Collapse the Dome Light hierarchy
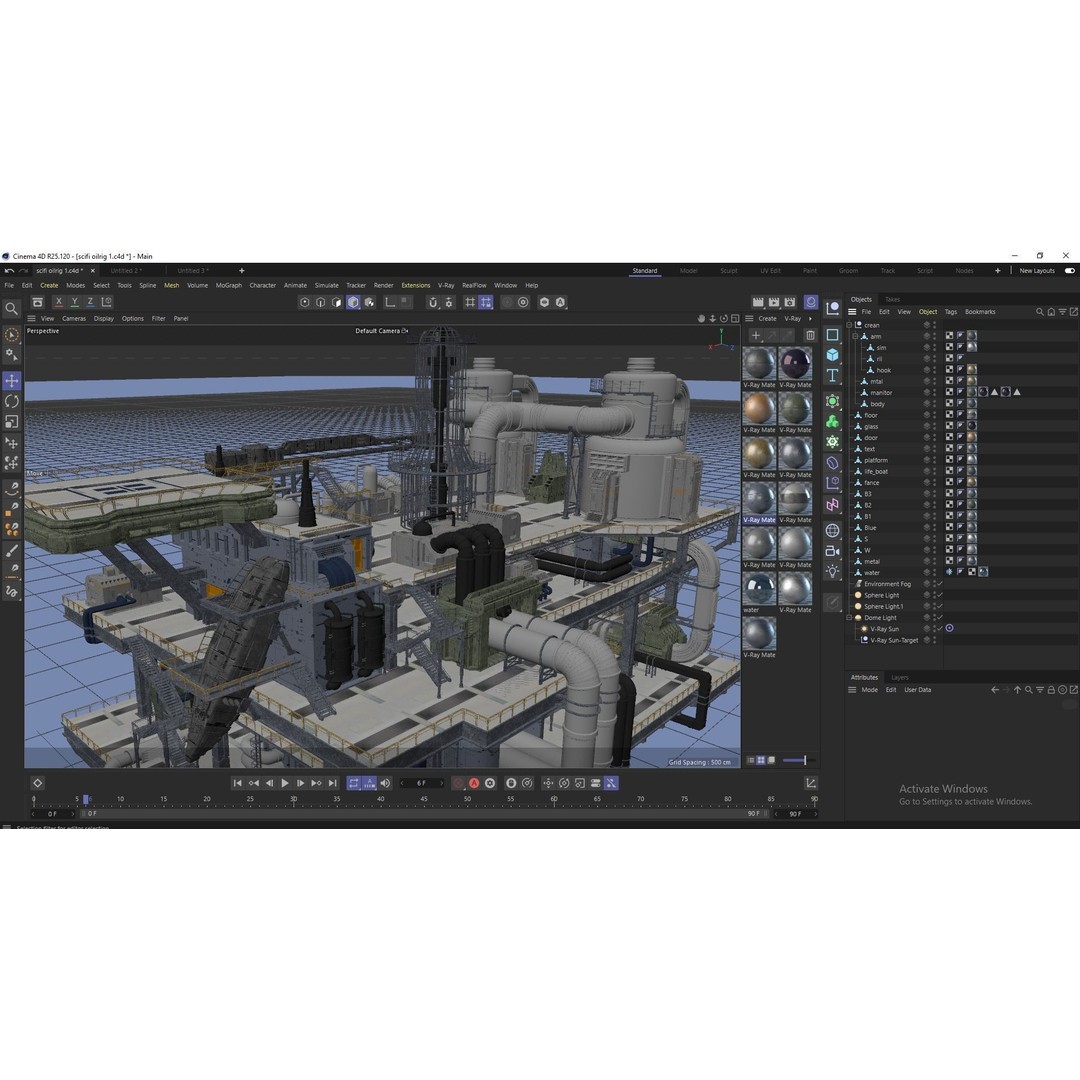This screenshot has width=1080, height=1080. [849, 617]
